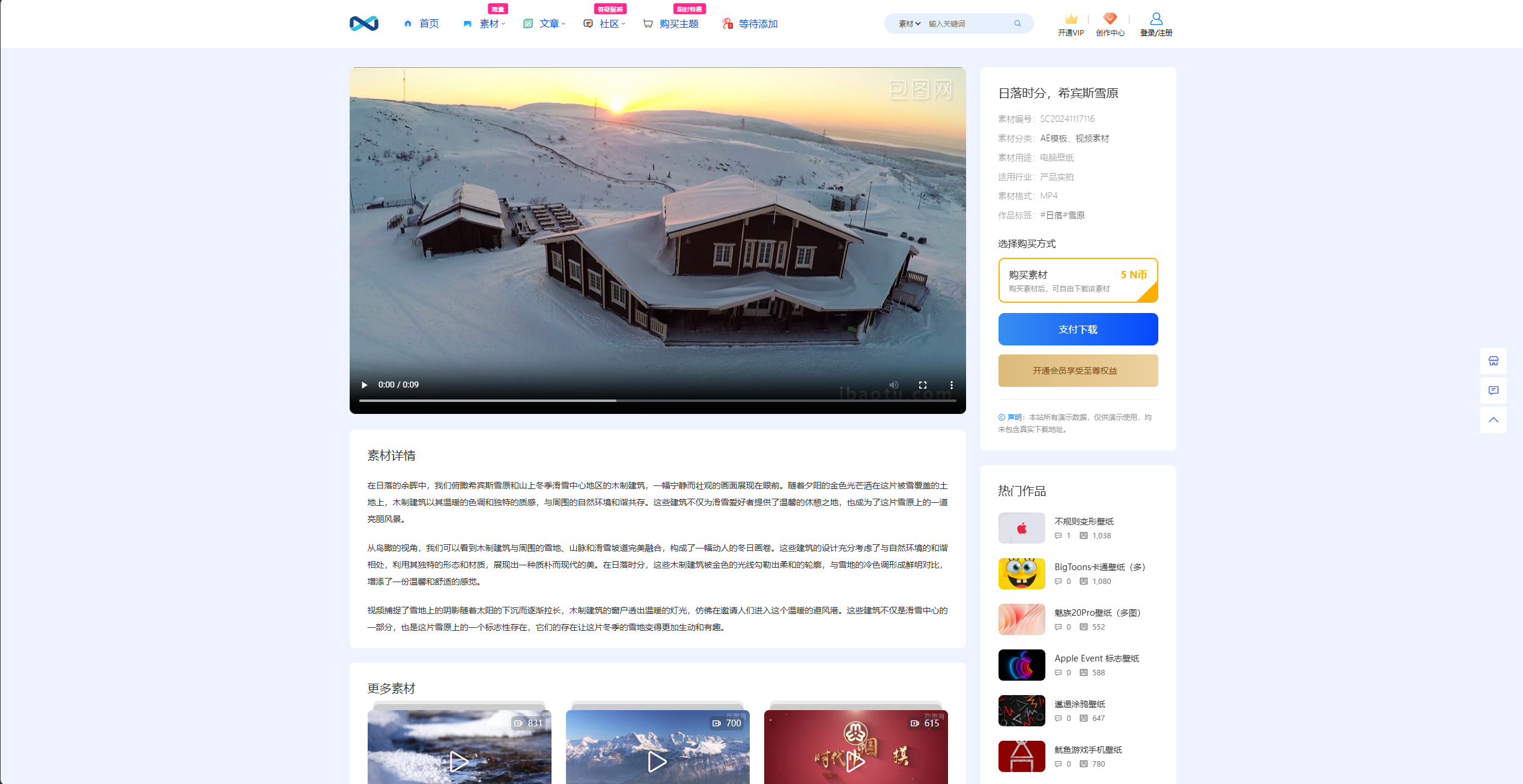The image size is (1523, 784).
Task: Play the mountain video card with 700 views
Action: coord(657,762)
